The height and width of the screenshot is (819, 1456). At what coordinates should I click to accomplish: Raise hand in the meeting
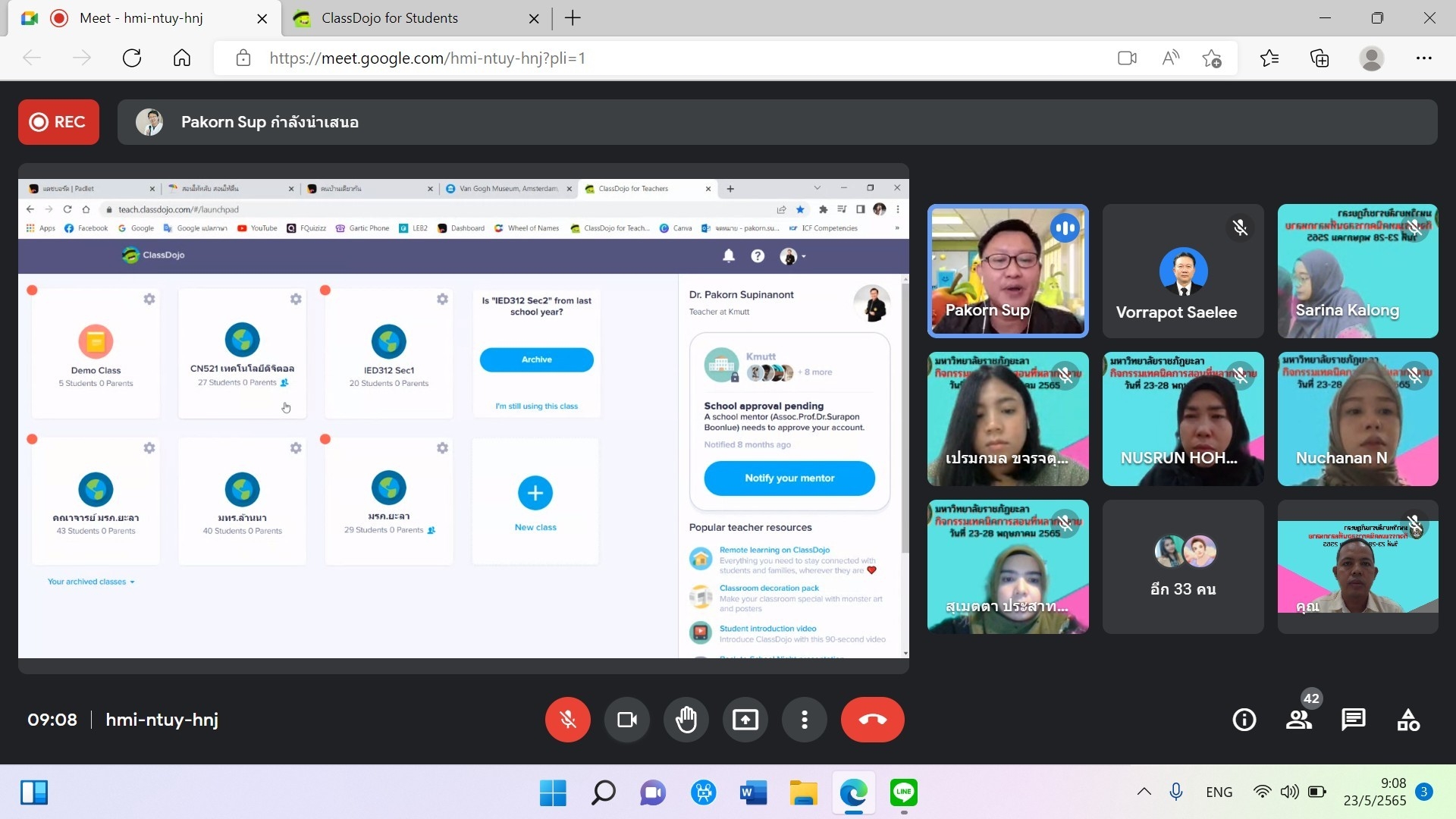(686, 719)
